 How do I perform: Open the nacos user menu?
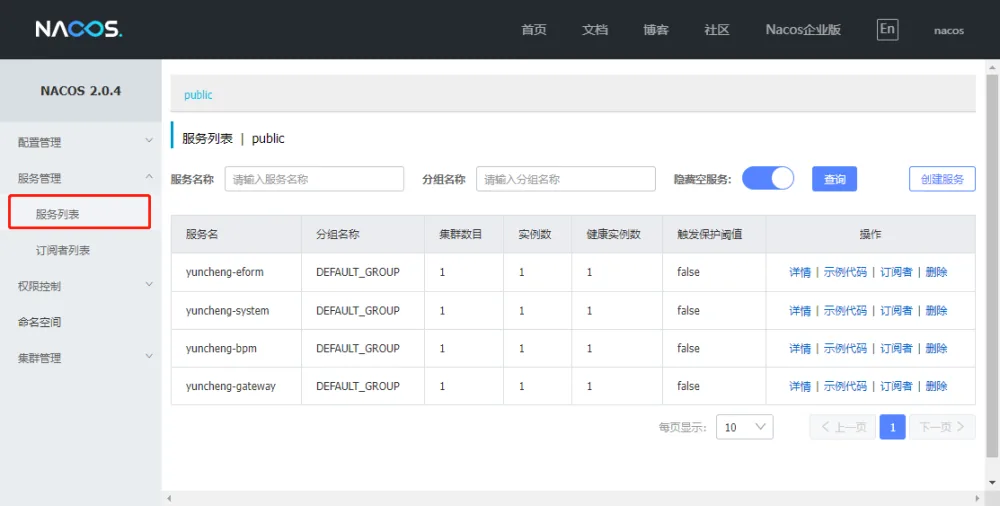point(949,31)
